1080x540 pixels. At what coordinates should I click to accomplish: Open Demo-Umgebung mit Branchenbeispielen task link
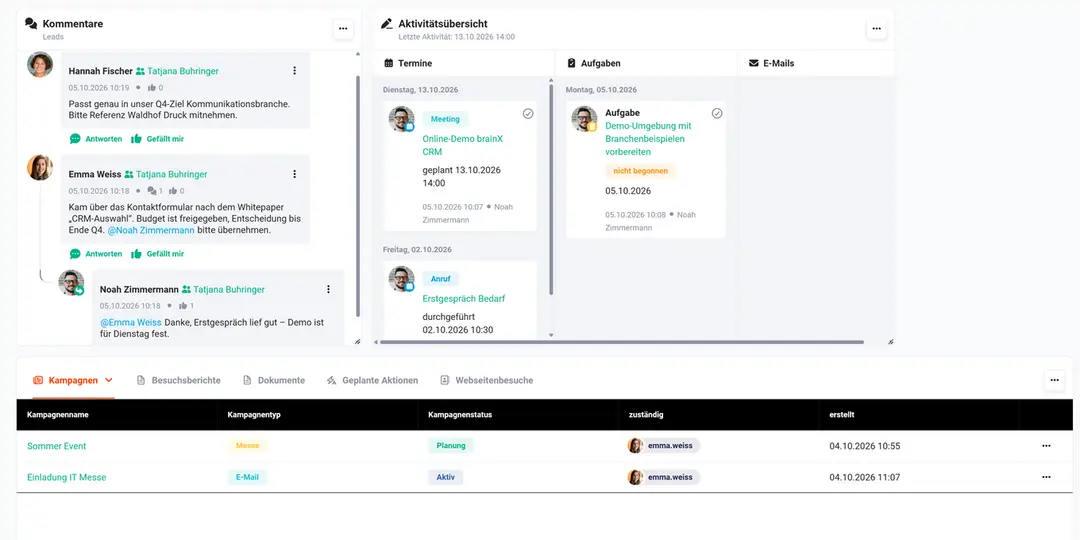648,138
